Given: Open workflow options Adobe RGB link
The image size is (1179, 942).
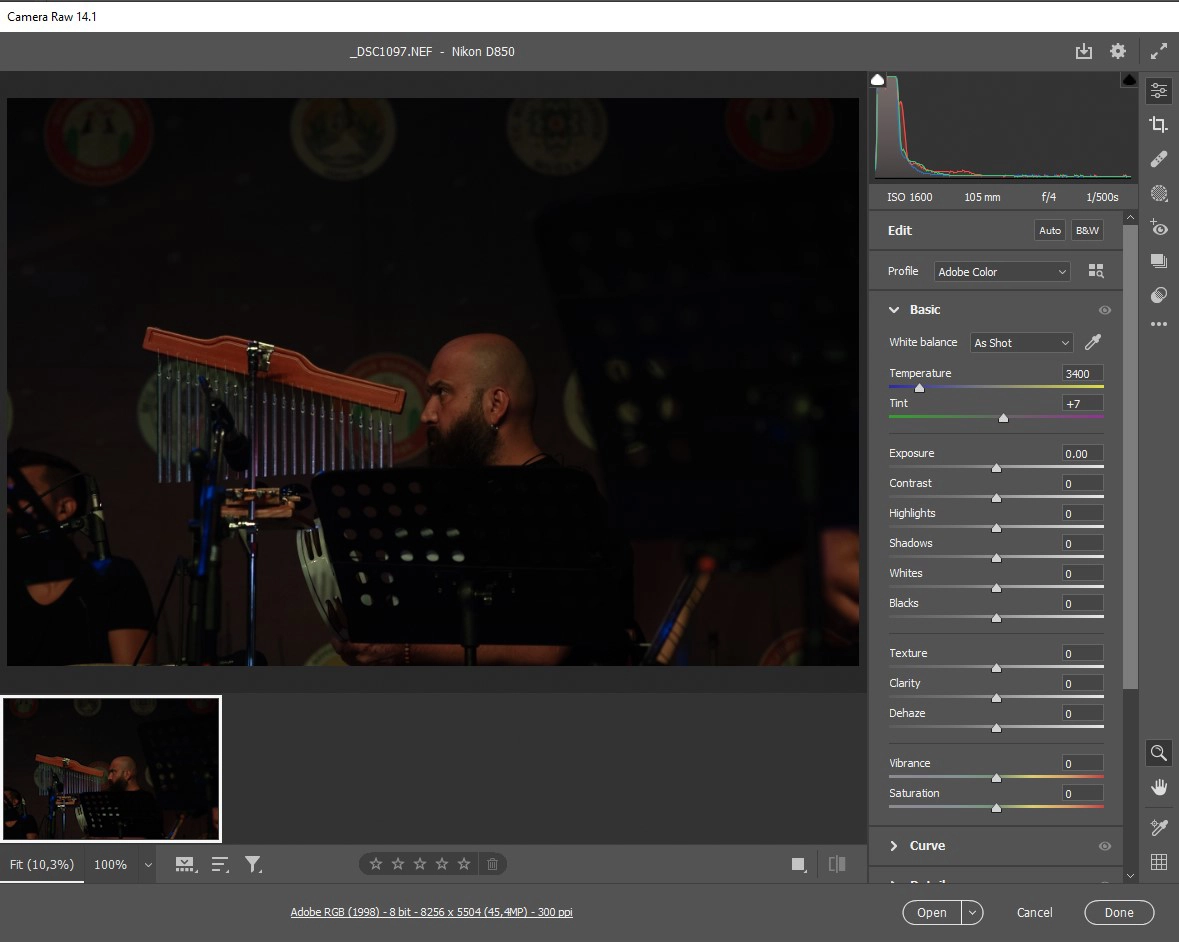Looking at the screenshot, I should (x=431, y=912).
